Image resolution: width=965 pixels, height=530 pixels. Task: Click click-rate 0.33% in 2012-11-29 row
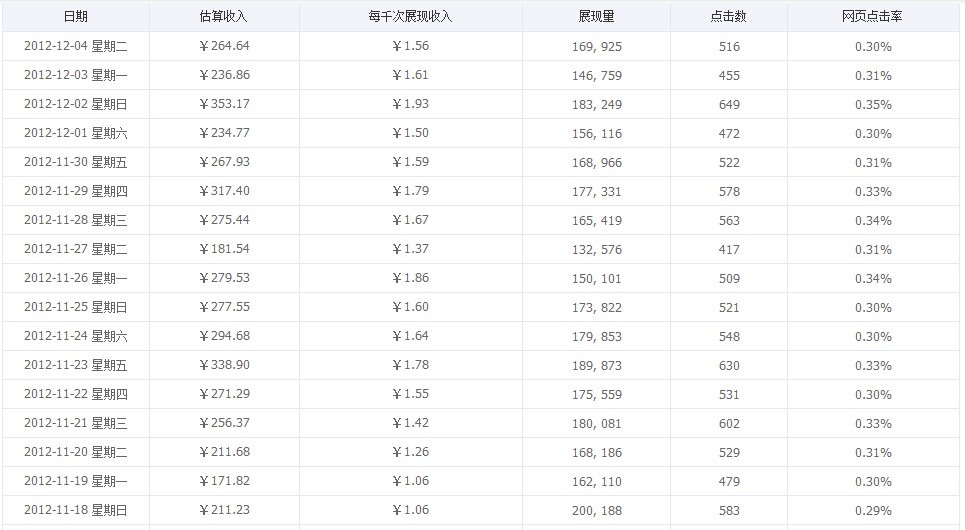(873, 191)
